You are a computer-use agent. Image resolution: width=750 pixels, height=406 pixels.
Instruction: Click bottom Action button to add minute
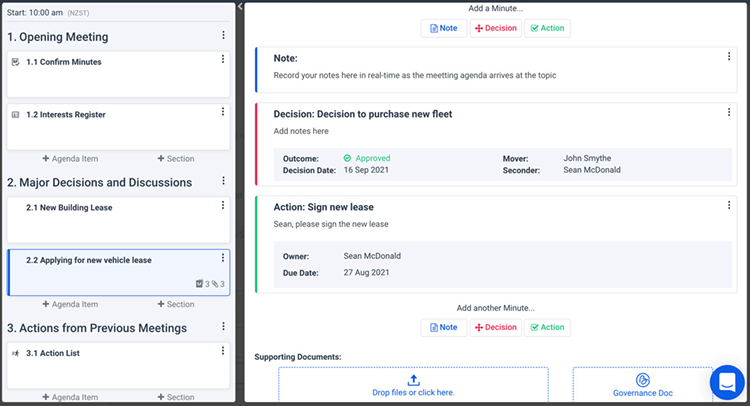(547, 327)
